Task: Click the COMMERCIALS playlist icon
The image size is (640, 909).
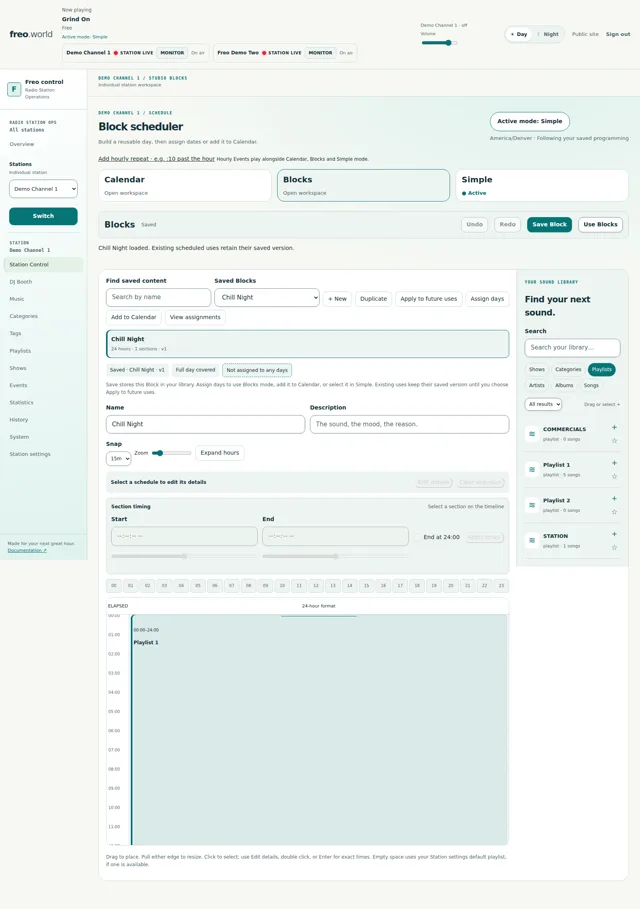Action: click(532, 434)
